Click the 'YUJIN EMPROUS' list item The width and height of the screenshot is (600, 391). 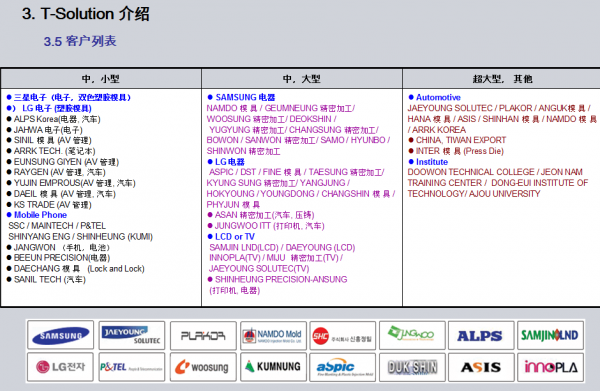click(x=71, y=183)
